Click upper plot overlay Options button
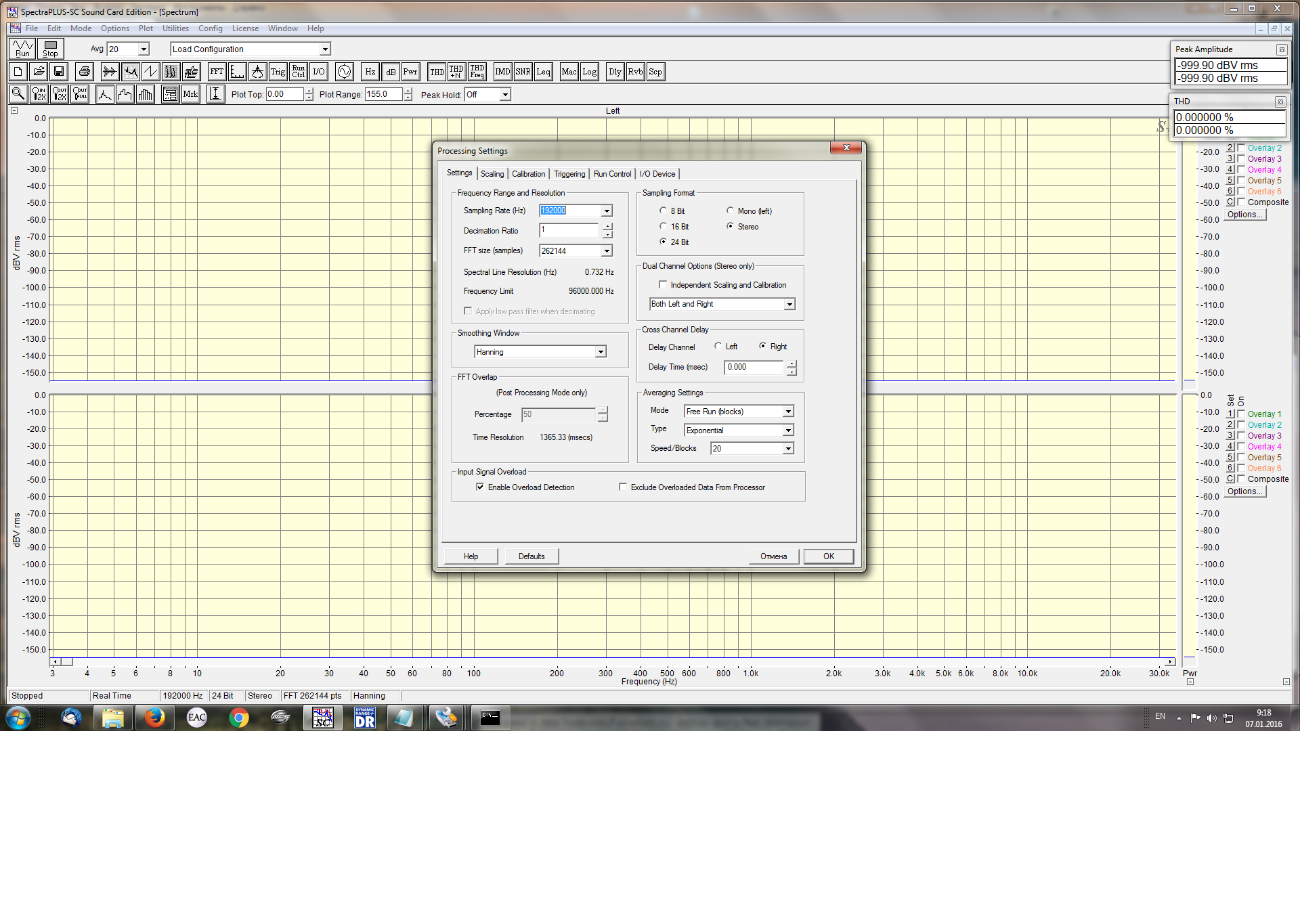 tap(1245, 215)
